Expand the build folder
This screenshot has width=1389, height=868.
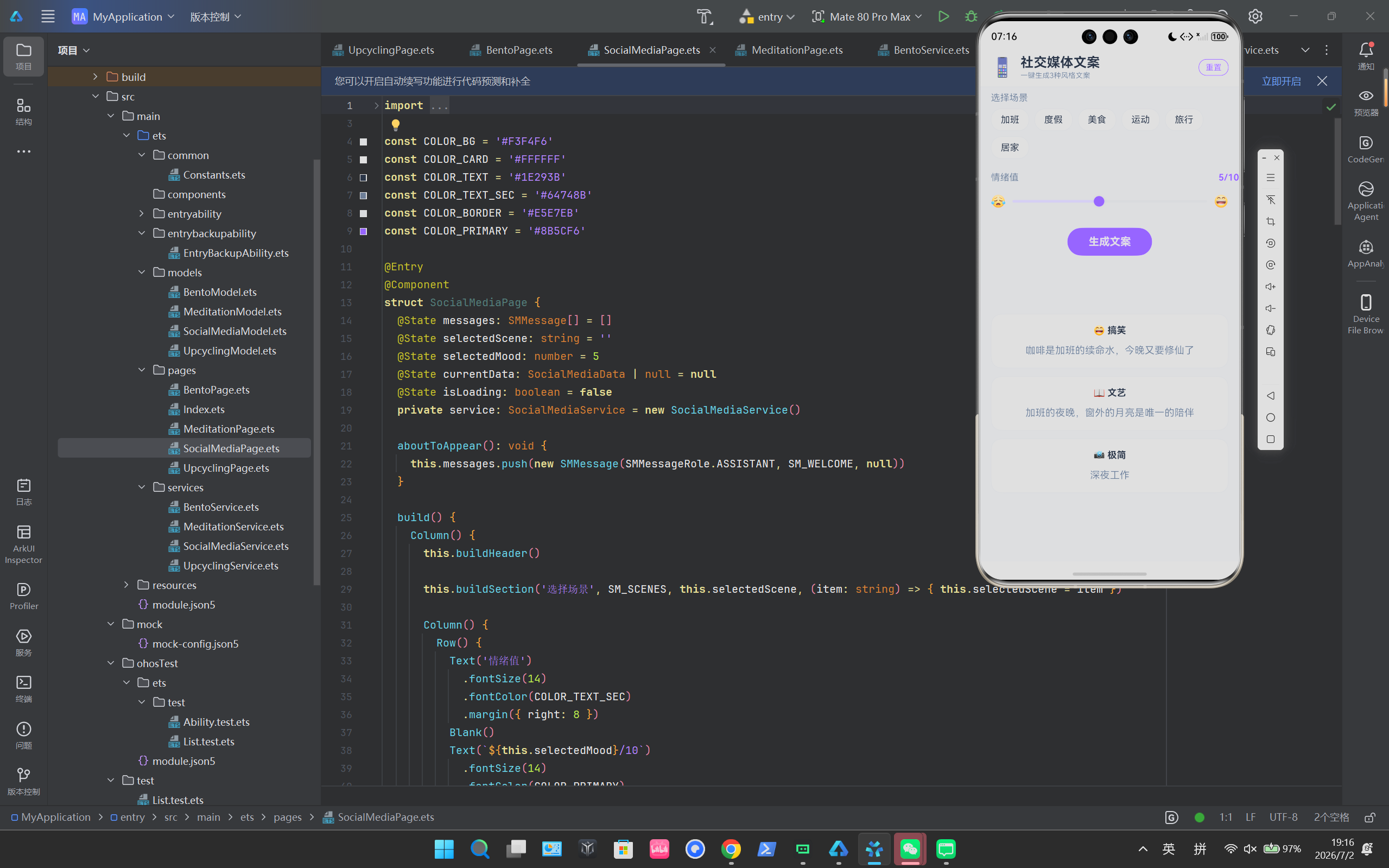point(96,77)
